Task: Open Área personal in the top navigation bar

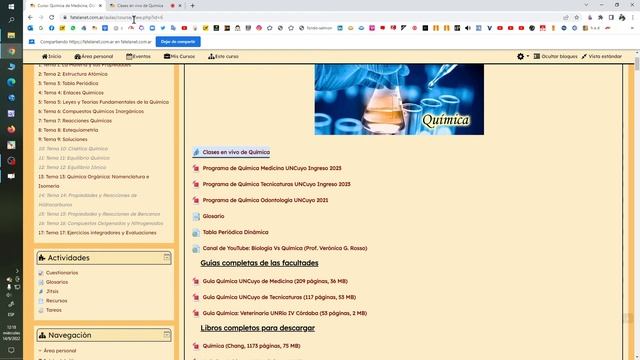Action: tap(93, 56)
